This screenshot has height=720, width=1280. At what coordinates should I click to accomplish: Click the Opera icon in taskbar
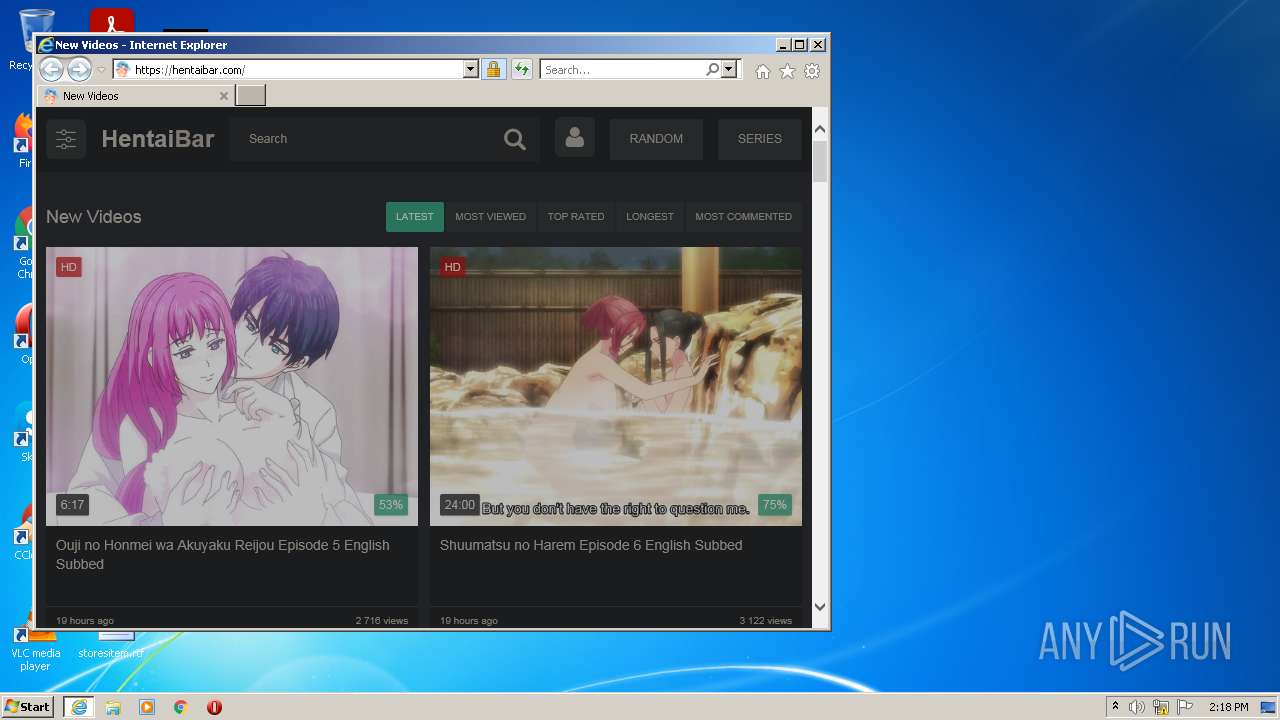214,707
